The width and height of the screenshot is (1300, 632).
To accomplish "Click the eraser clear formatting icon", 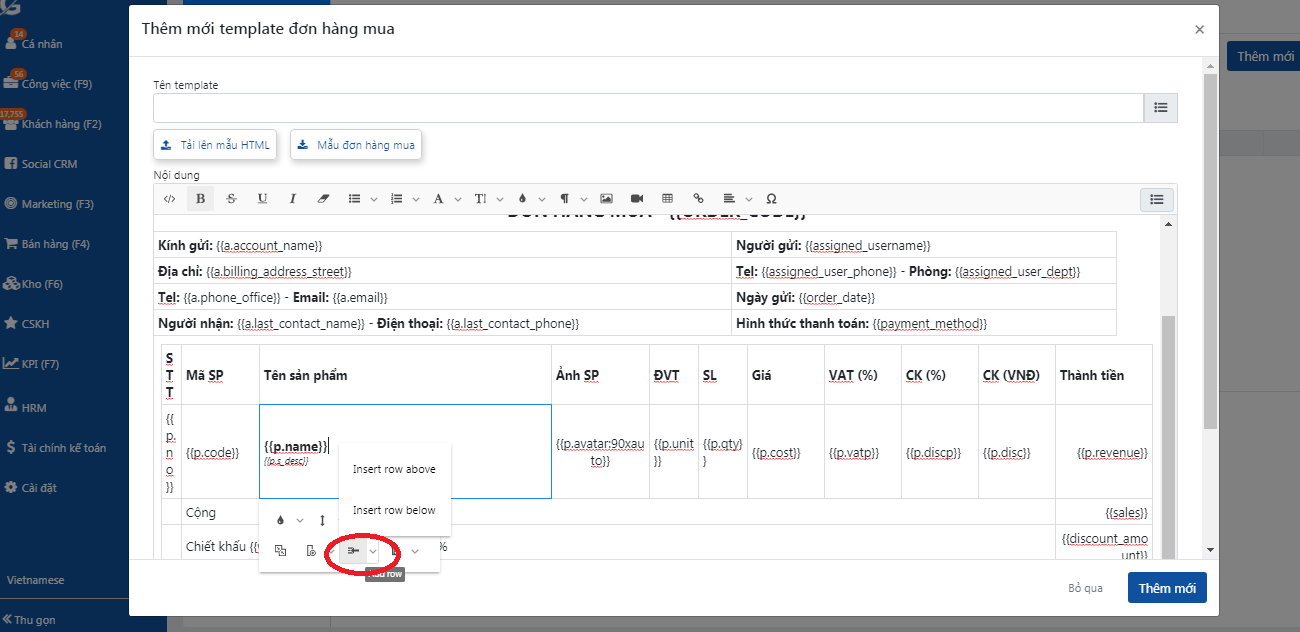I will pyautogui.click(x=322, y=199).
